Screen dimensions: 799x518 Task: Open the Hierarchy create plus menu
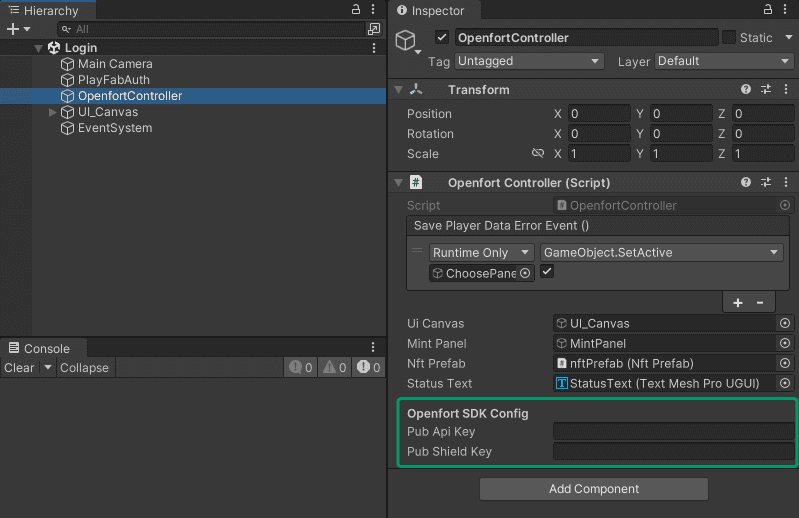(x=18, y=29)
